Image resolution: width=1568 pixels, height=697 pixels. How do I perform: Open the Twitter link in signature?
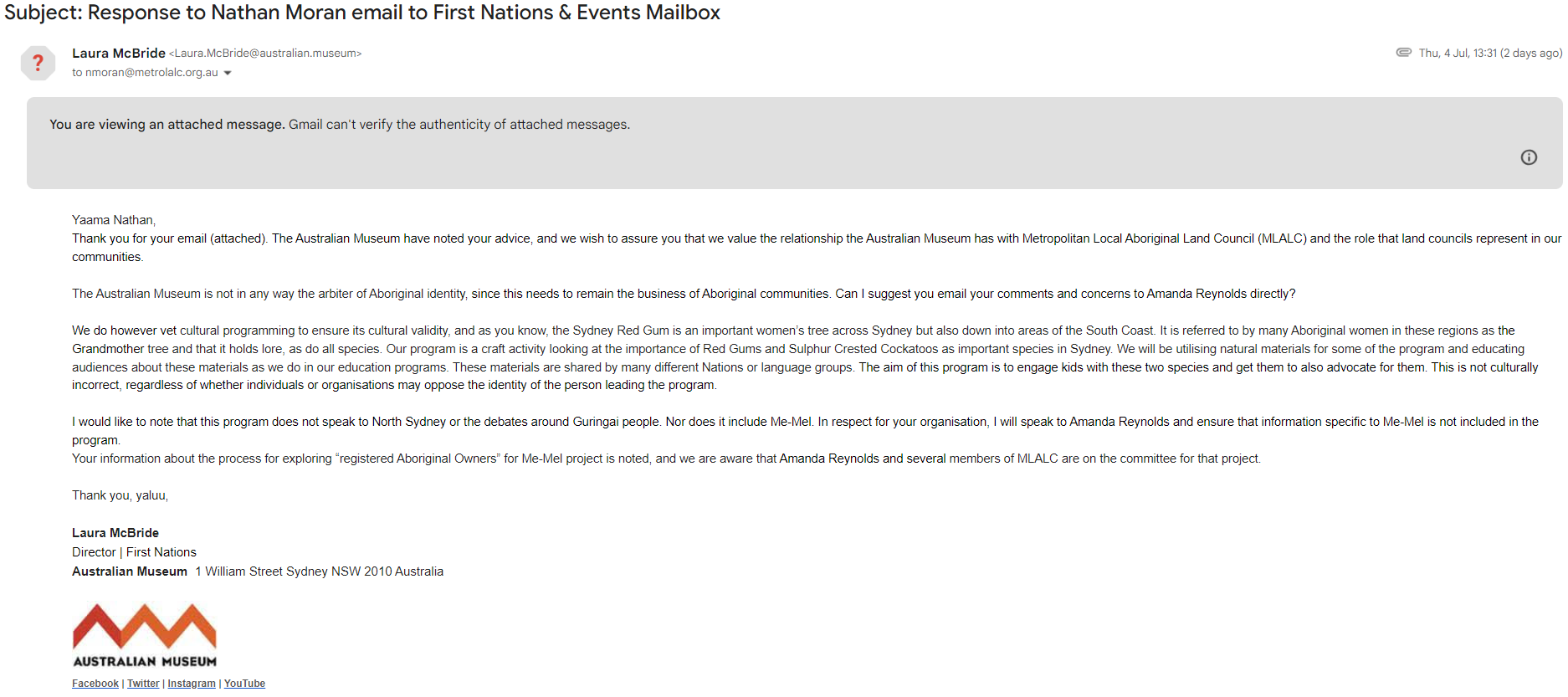tap(143, 684)
